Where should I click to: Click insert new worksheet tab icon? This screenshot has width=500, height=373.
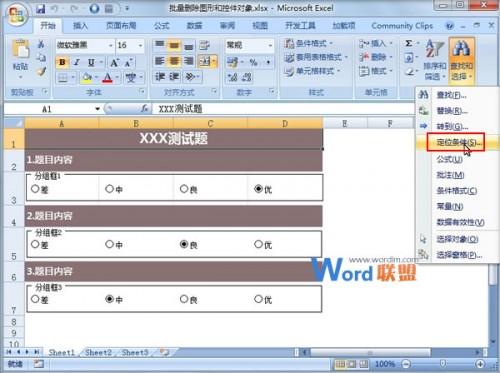point(164,352)
